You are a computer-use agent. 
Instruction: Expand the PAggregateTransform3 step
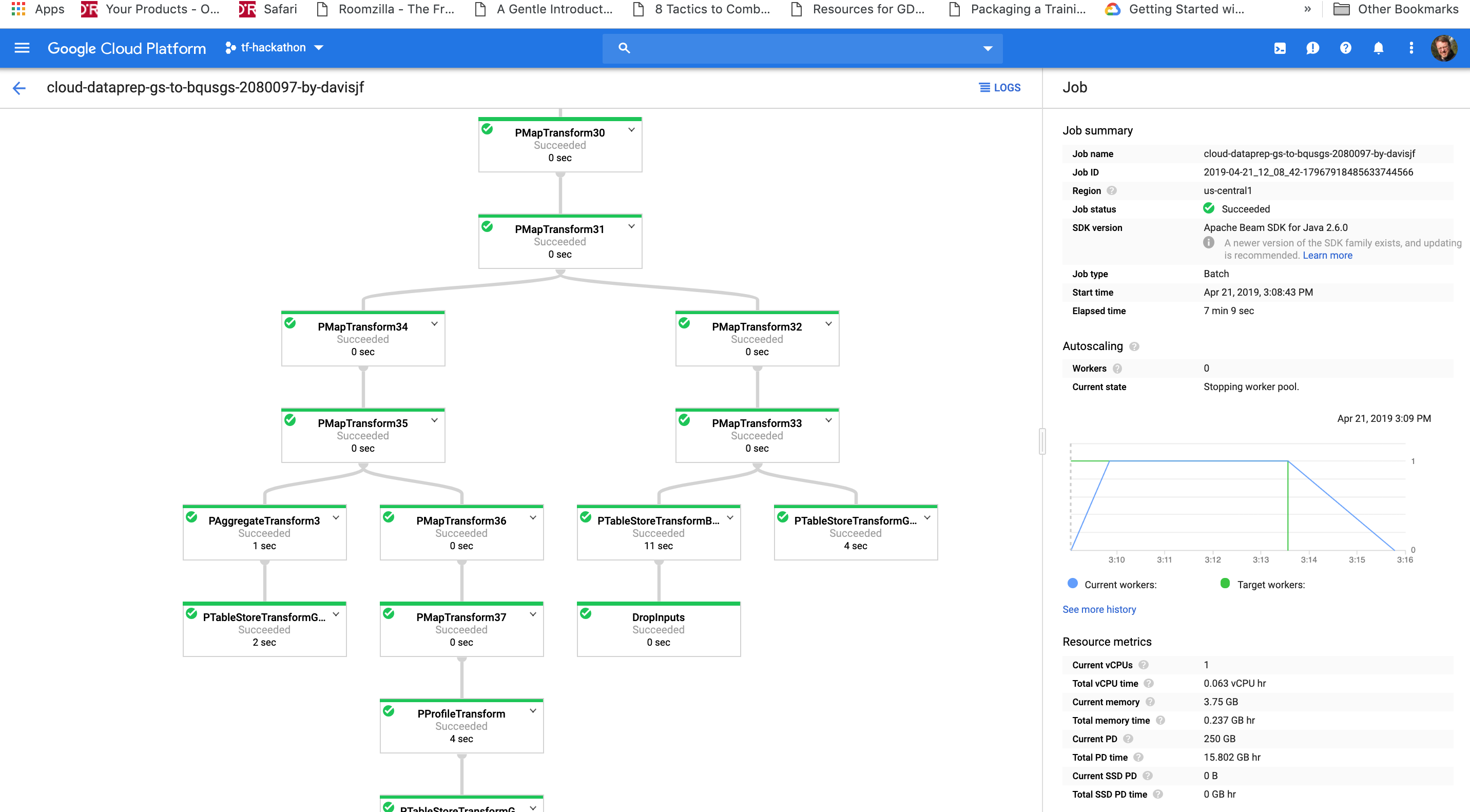[x=336, y=518]
